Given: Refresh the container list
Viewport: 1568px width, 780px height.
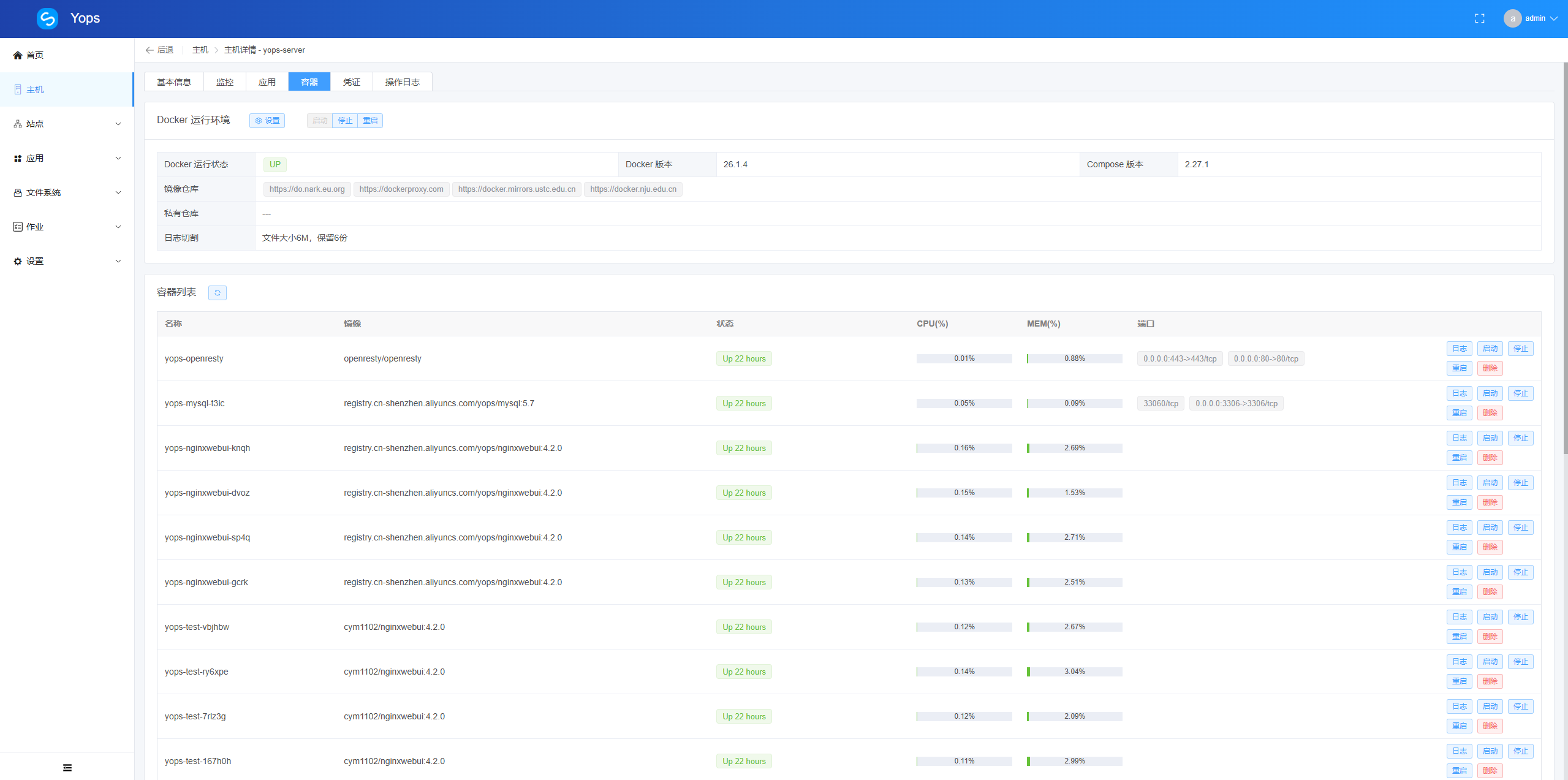Looking at the screenshot, I should tap(218, 293).
